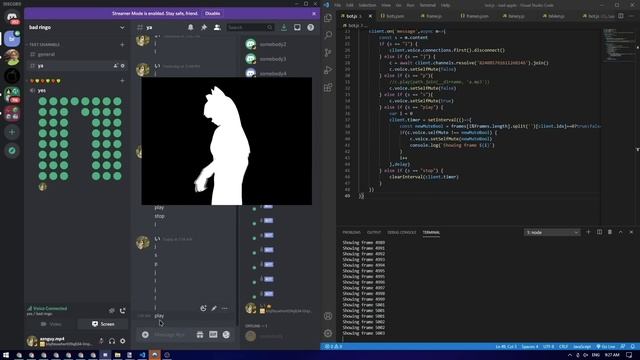Open the Help menu in VS Code

click(445, 5)
